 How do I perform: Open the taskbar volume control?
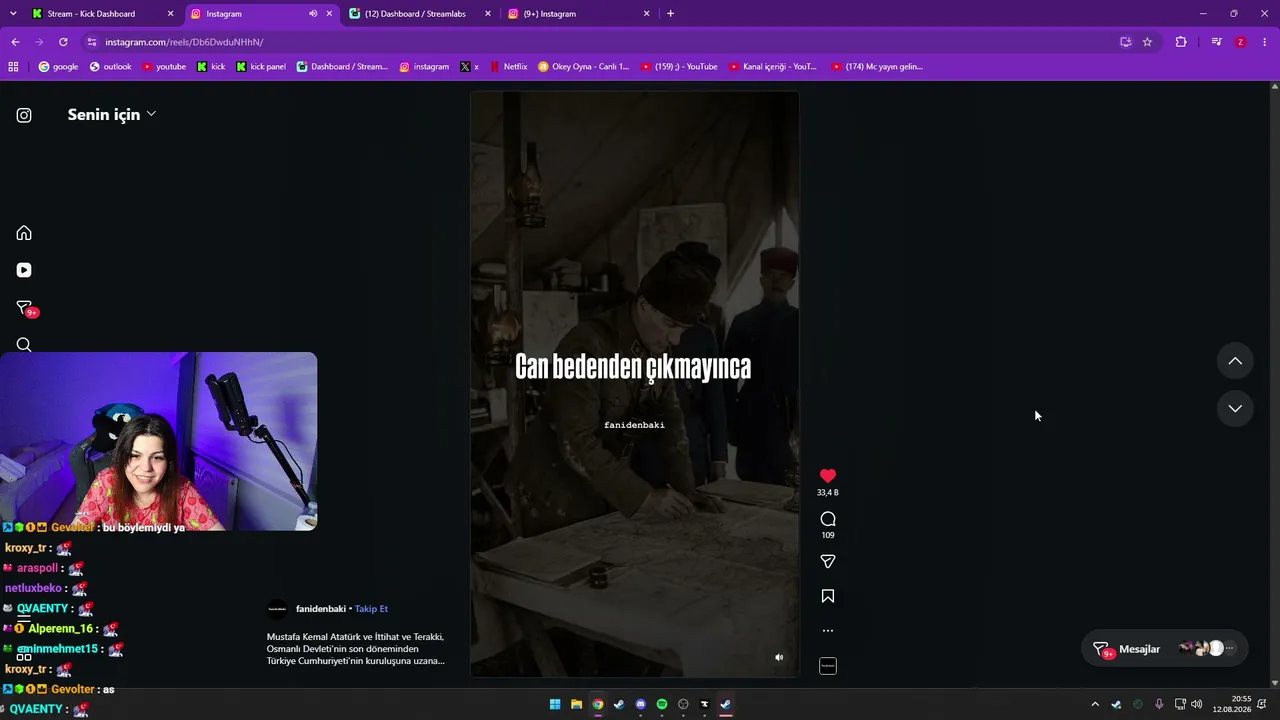[1197, 704]
